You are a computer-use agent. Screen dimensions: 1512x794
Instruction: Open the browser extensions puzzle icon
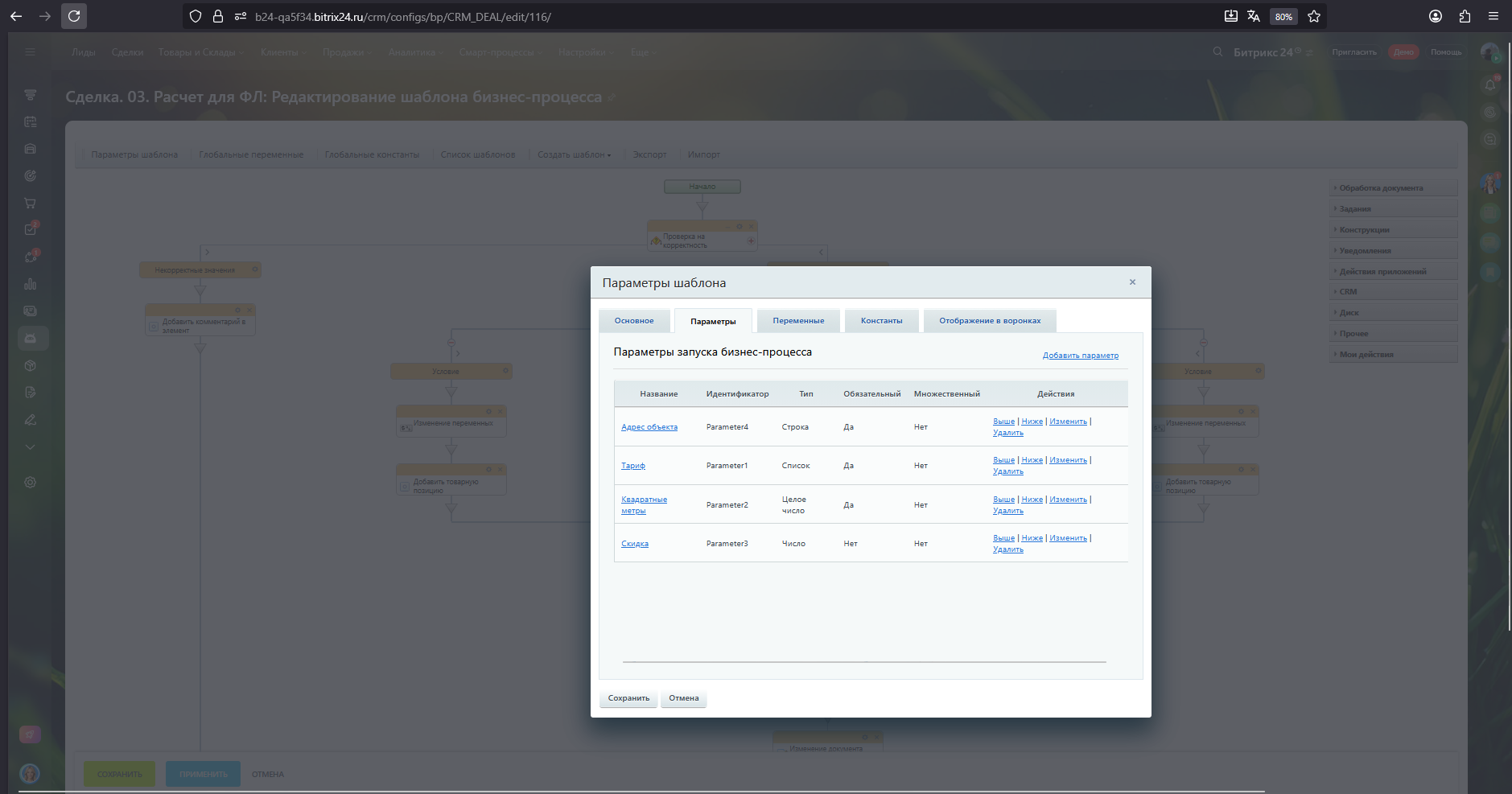click(x=1465, y=16)
